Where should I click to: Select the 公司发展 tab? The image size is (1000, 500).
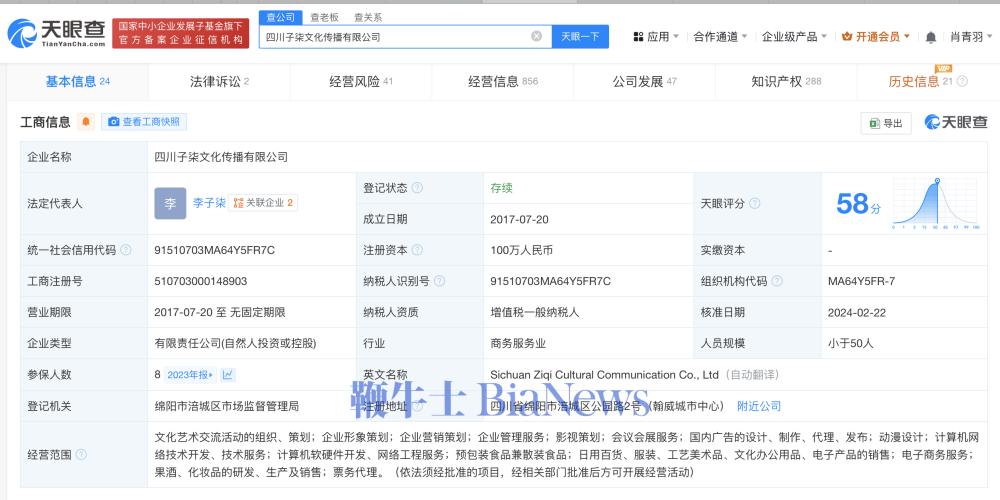644,82
